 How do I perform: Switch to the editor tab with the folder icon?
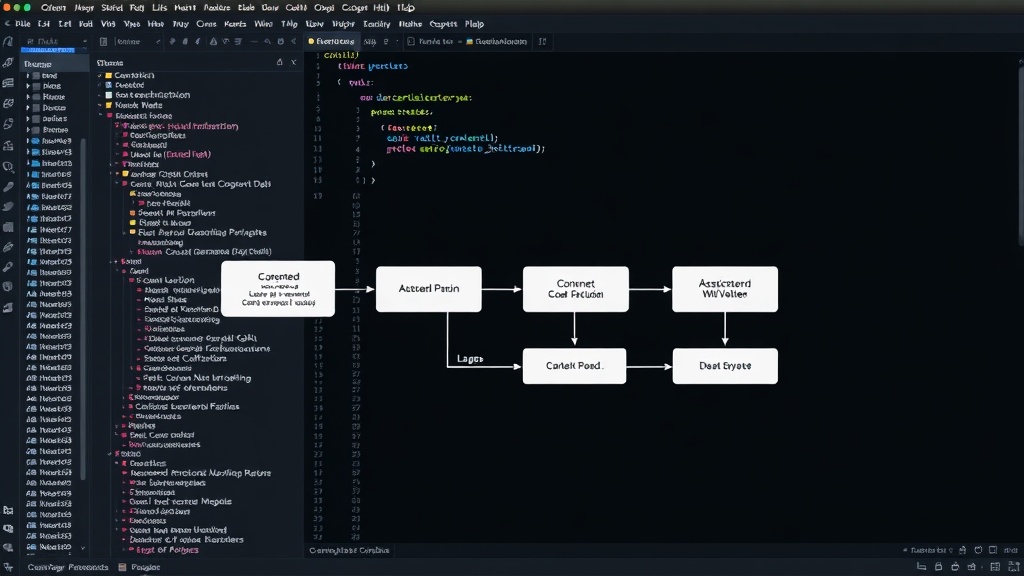496,41
